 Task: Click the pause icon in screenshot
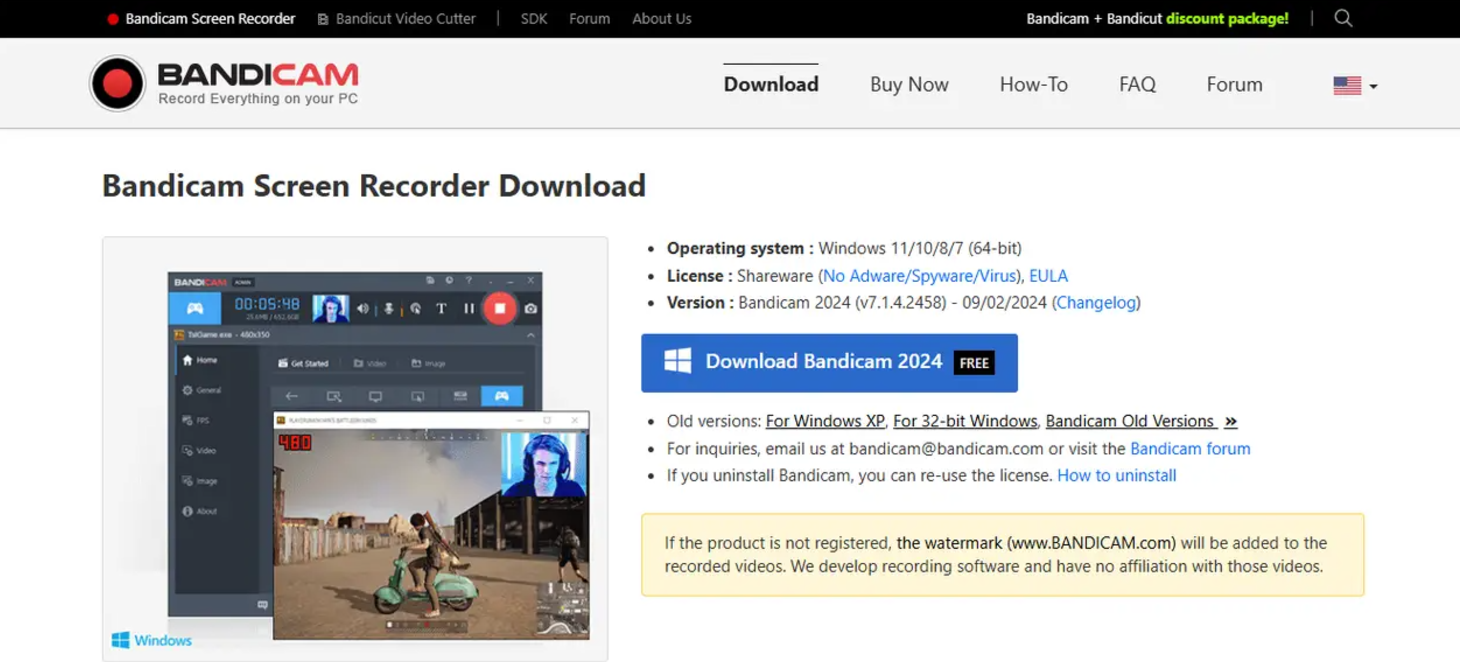(x=468, y=309)
